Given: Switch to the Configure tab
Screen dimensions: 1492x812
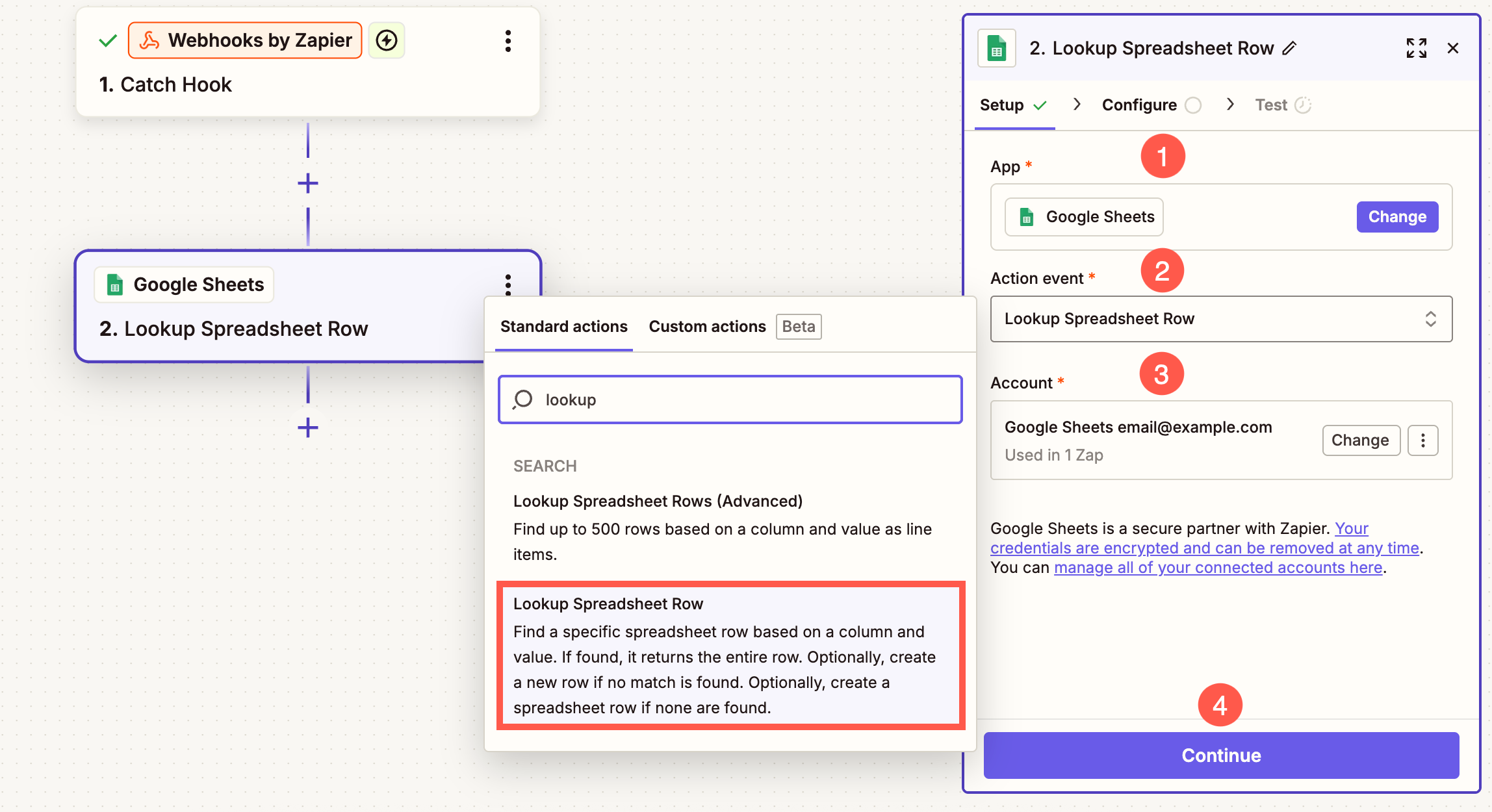Looking at the screenshot, I should pos(1151,105).
